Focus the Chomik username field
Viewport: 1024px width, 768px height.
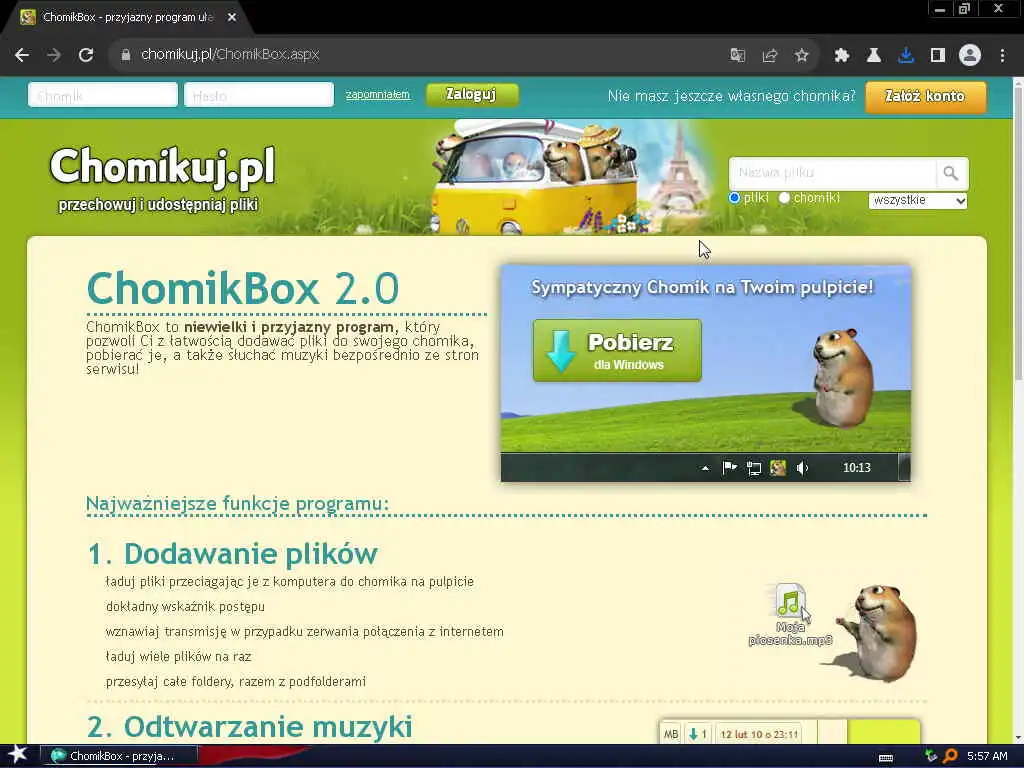point(103,95)
